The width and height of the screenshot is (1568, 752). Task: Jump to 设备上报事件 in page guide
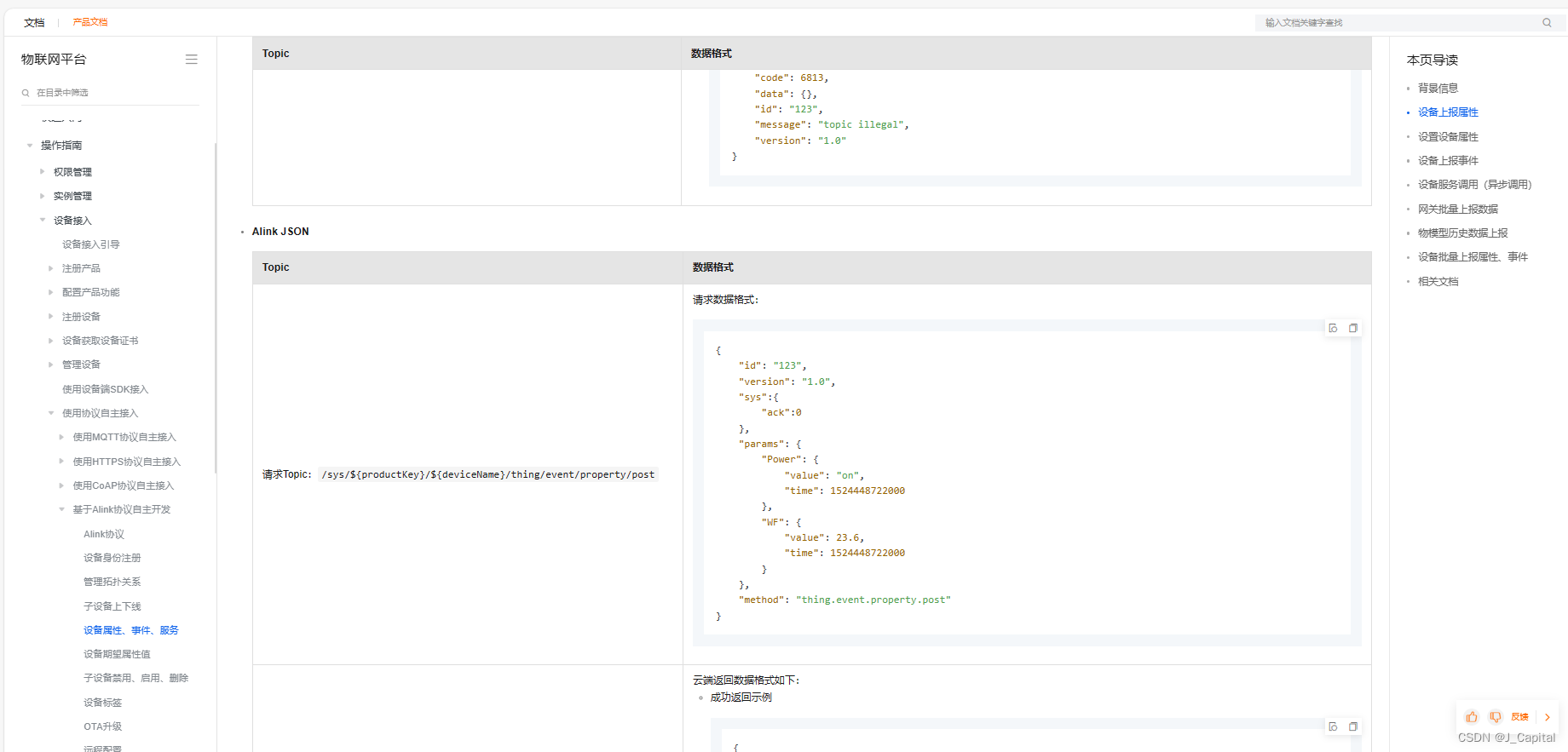(x=1448, y=160)
